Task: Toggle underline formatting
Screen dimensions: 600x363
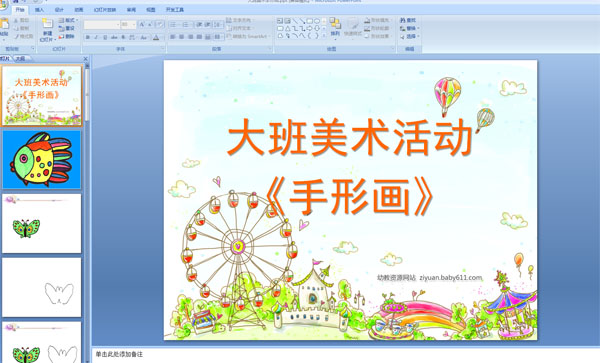Action: [x=105, y=37]
